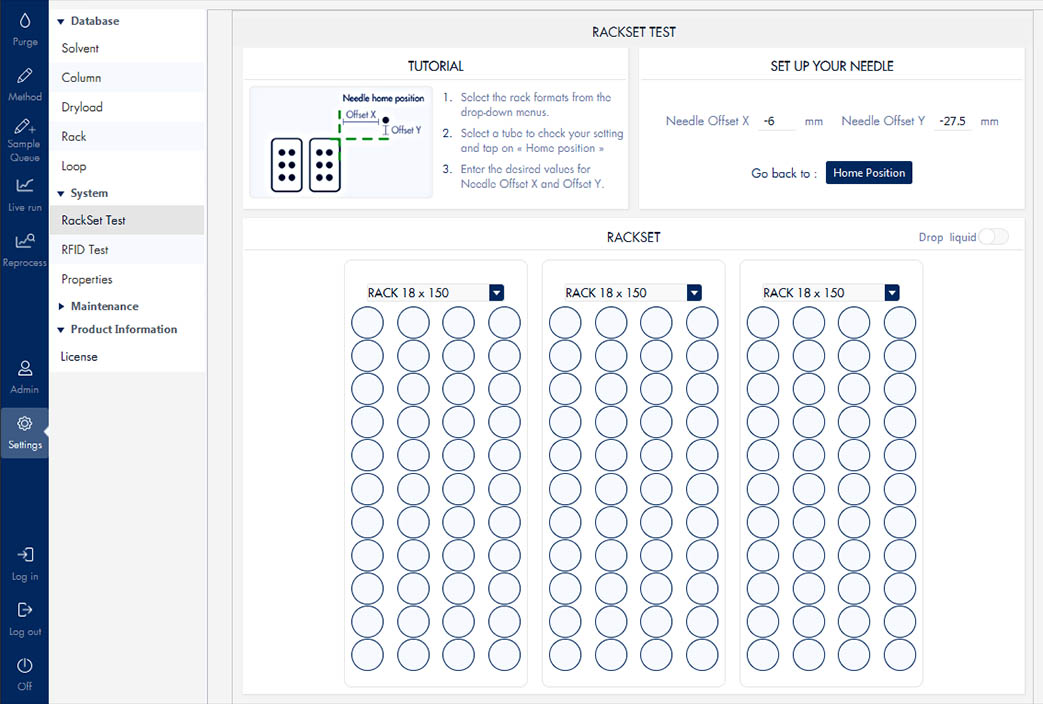Open the Admin user icon

(25, 368)
